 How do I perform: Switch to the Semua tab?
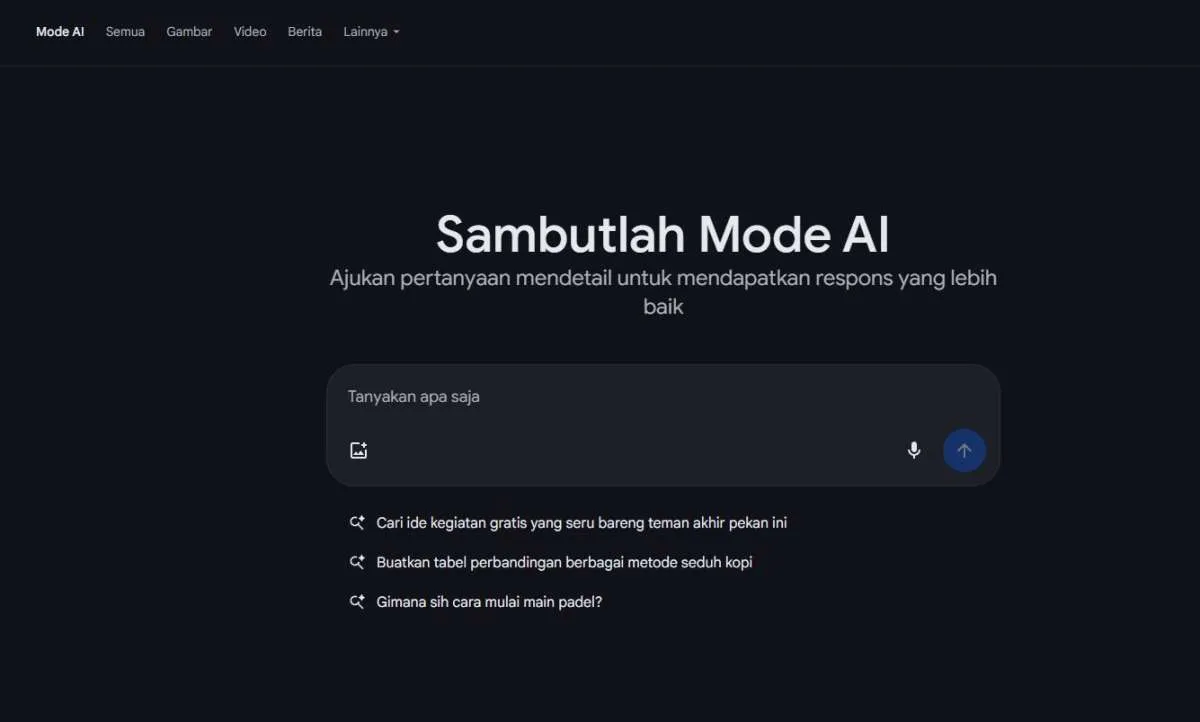coord(124,31)
